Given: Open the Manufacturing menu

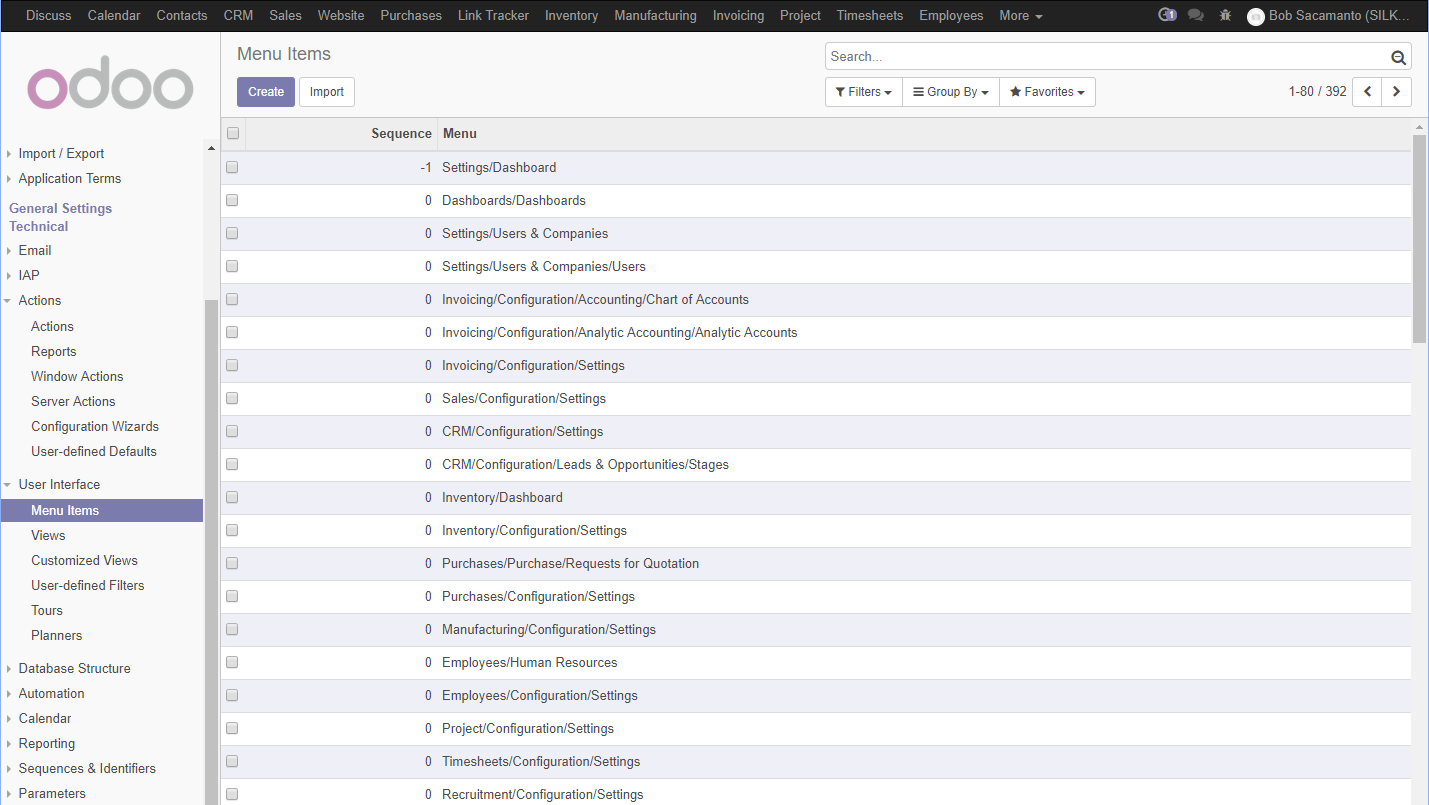Looking at the screenshot, I should tap(656, 16).
